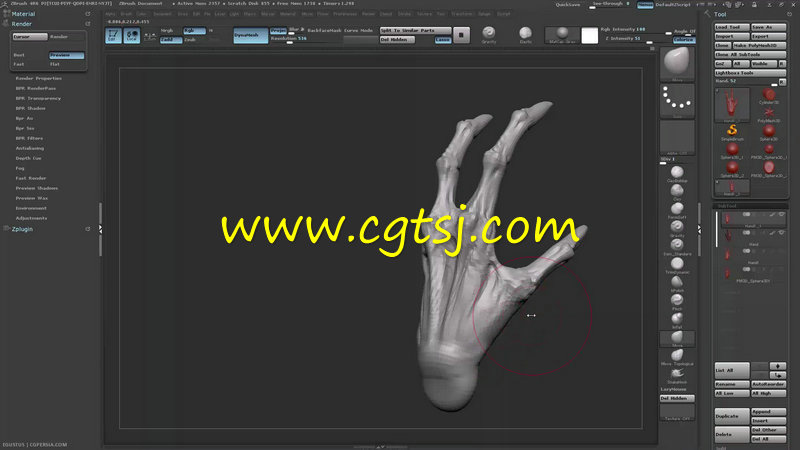Toggle the Zadd mode button
Viewport: 800px width, 450px height.
click(x=171, y=40)
